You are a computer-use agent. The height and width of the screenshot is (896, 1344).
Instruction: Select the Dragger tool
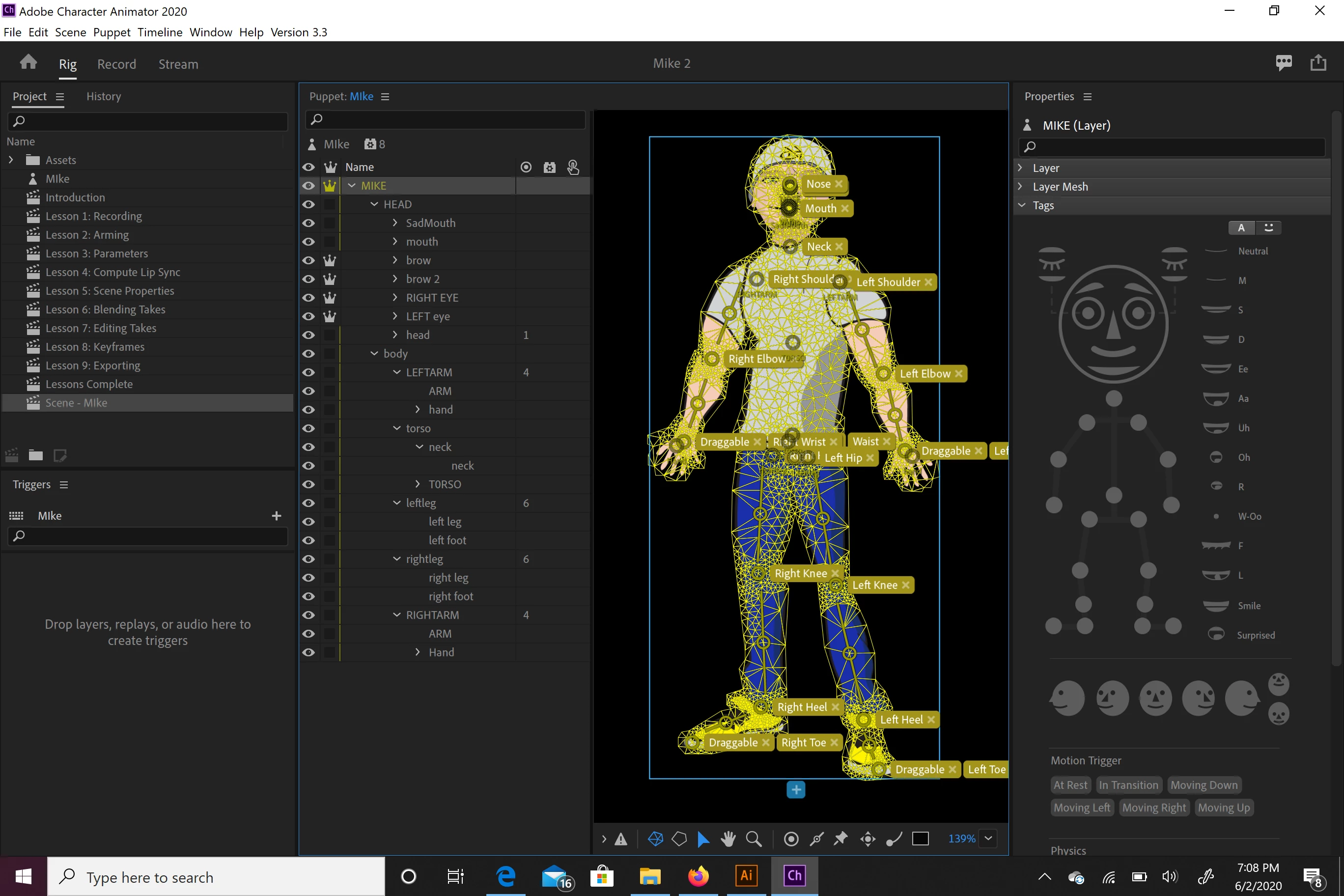point(868,839)
